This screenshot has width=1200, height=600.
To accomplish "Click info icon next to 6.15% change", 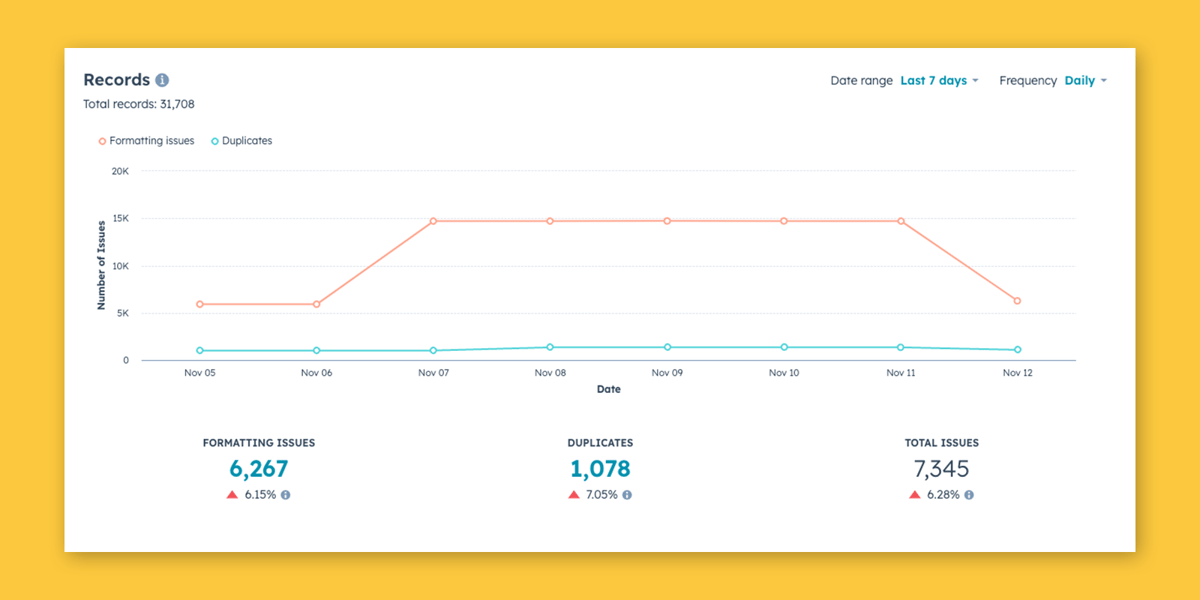I will pyautogui.click(x=285, y=495).
